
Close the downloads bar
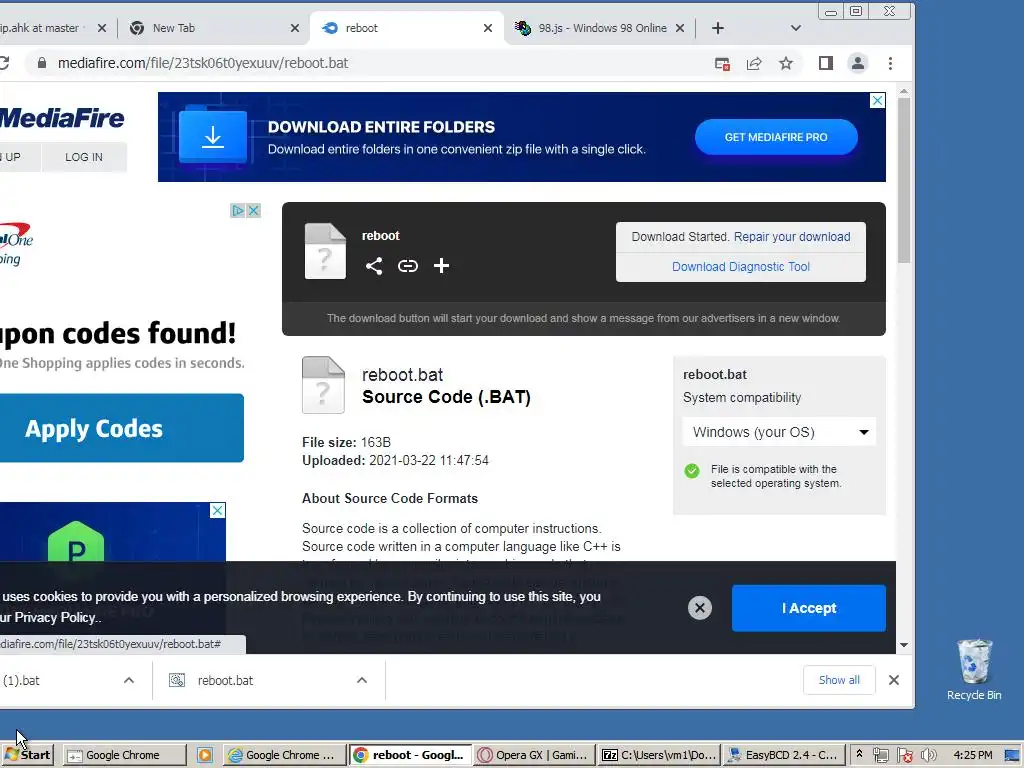pyautogui.click(x=894, y=680)
